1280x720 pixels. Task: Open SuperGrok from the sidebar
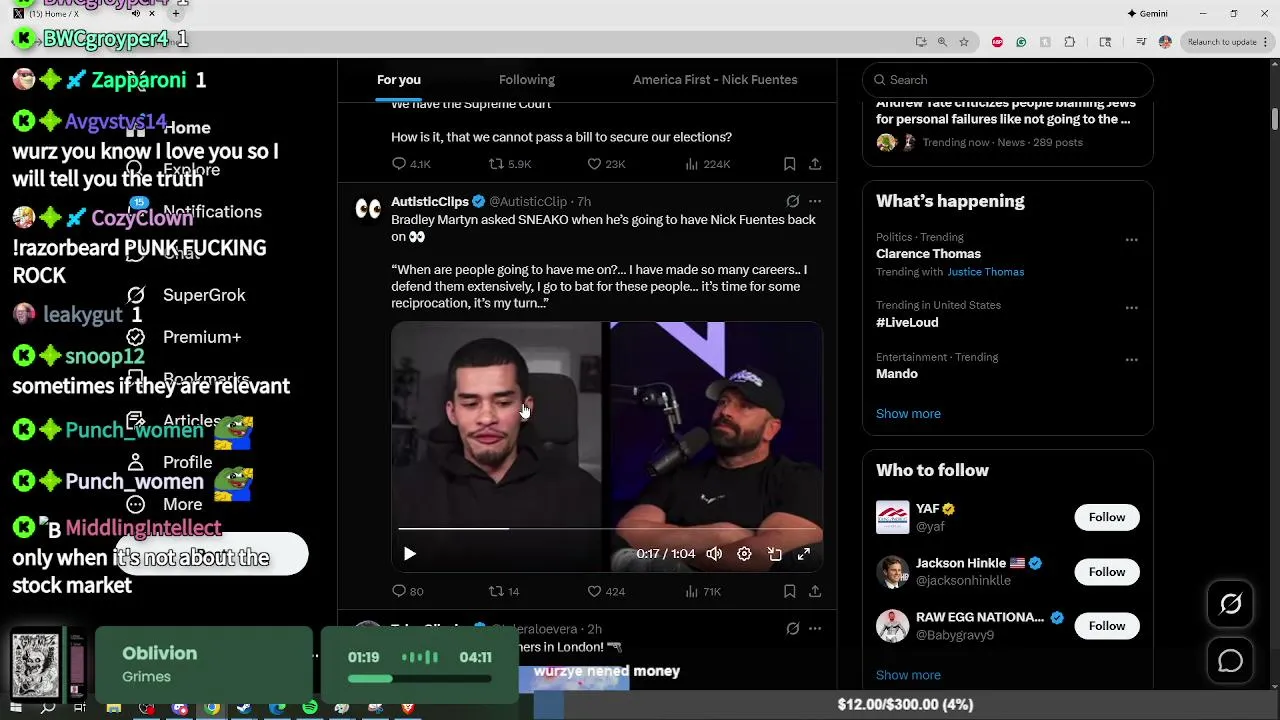coord(186,295)
